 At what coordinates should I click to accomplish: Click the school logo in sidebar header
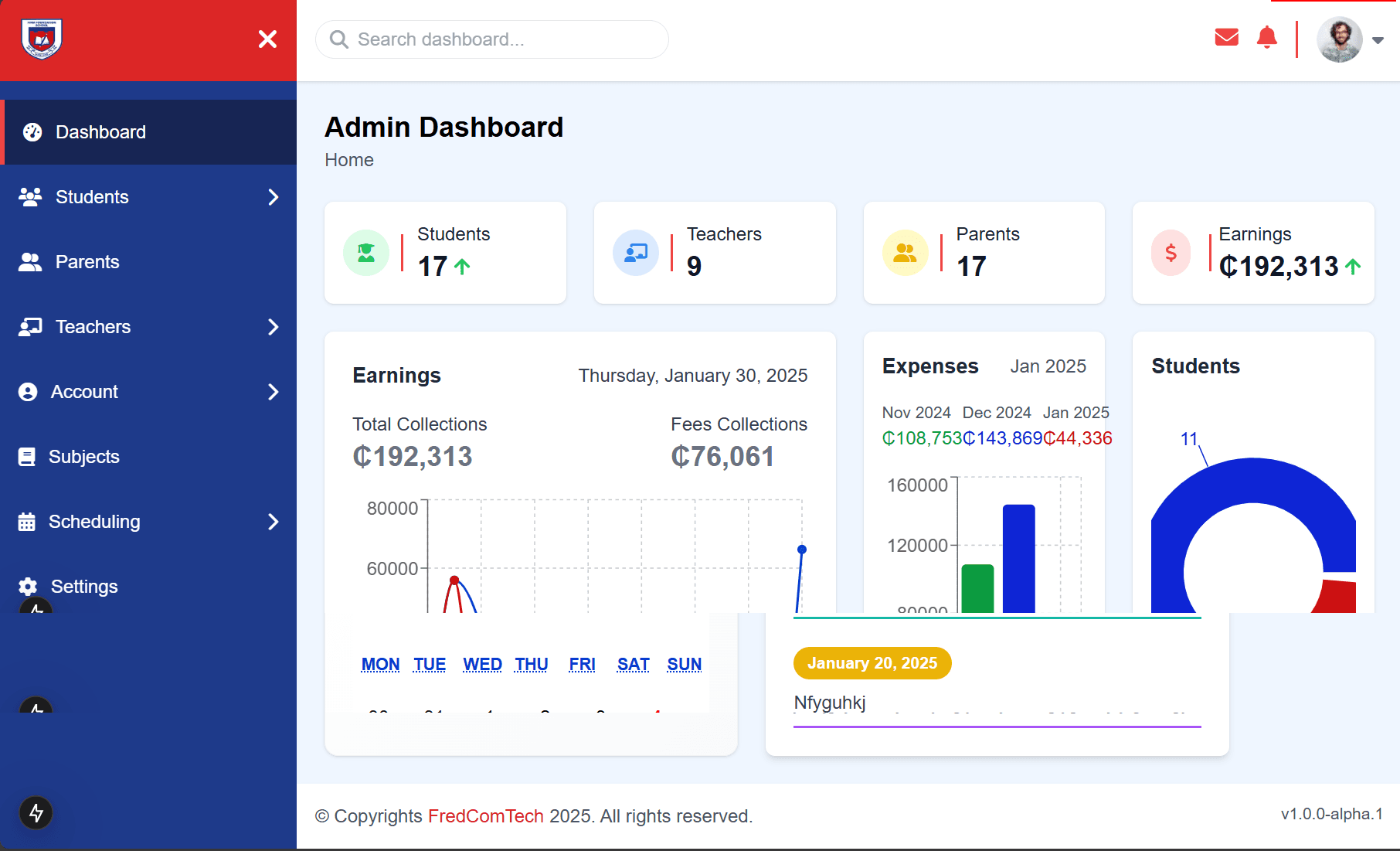point(42,39)
